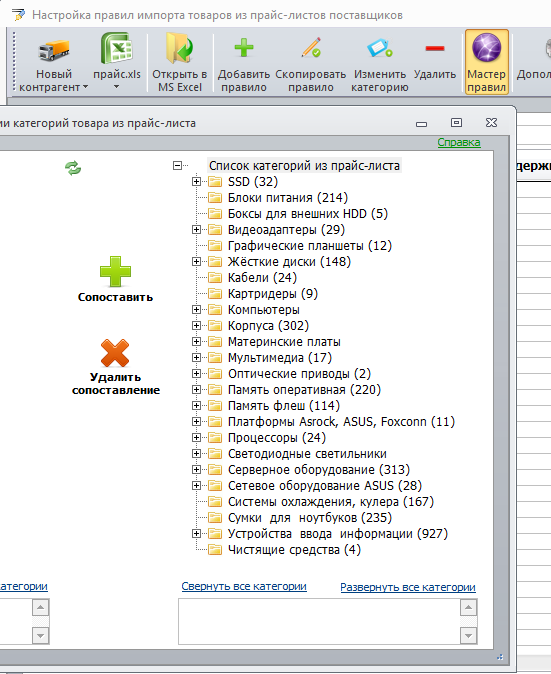The width and height of the screenshot is (551, 674).
Task: Select the Блоки питания (214) category
Action: 288,198
